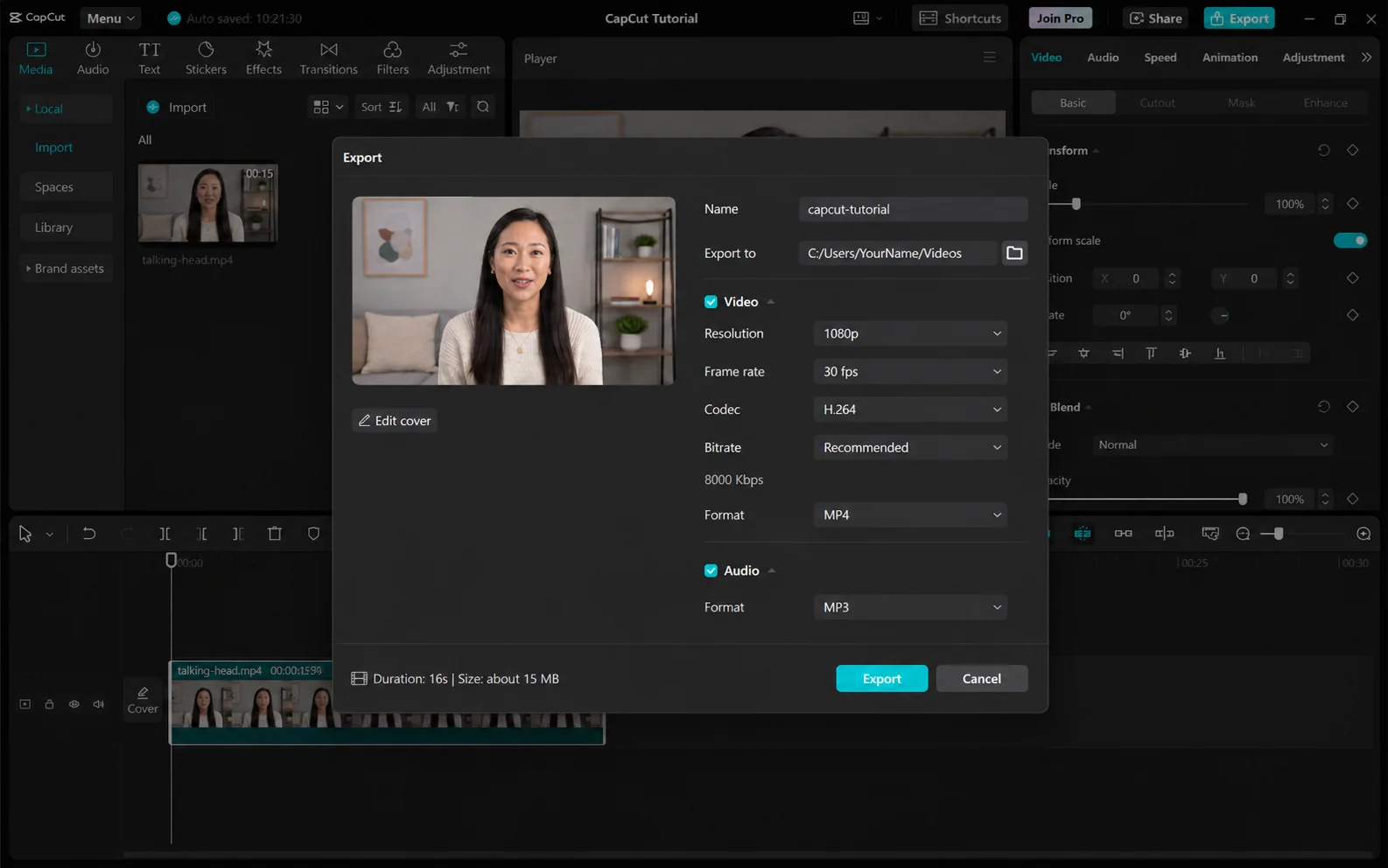Image resolution: width=1388 pixels, height=868 pixels.
Task: Switch to the Audio inspector tab
Action: coord(1103,58)
